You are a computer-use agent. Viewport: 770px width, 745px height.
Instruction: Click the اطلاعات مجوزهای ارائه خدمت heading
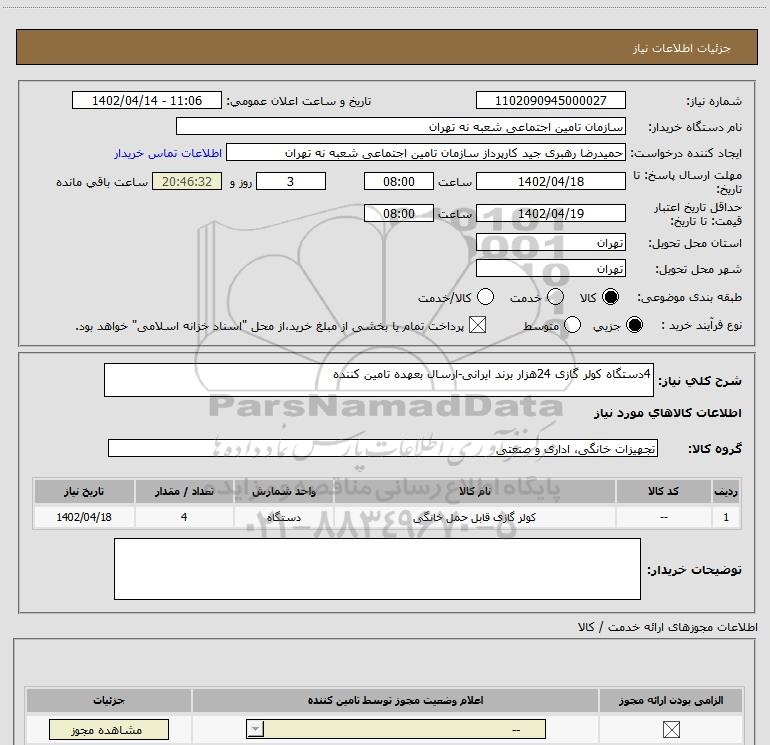(668, 627)
